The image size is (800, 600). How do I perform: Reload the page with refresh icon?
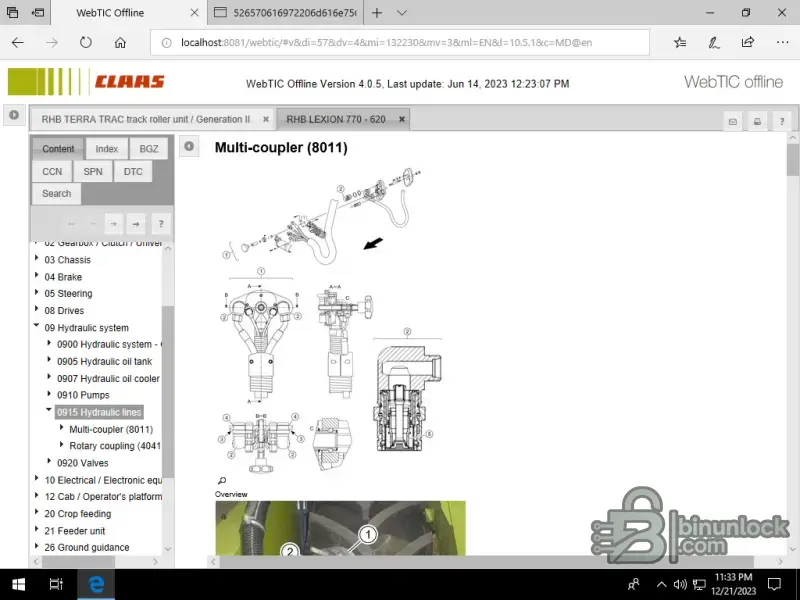pyautogui.click(x=86, y=43)
